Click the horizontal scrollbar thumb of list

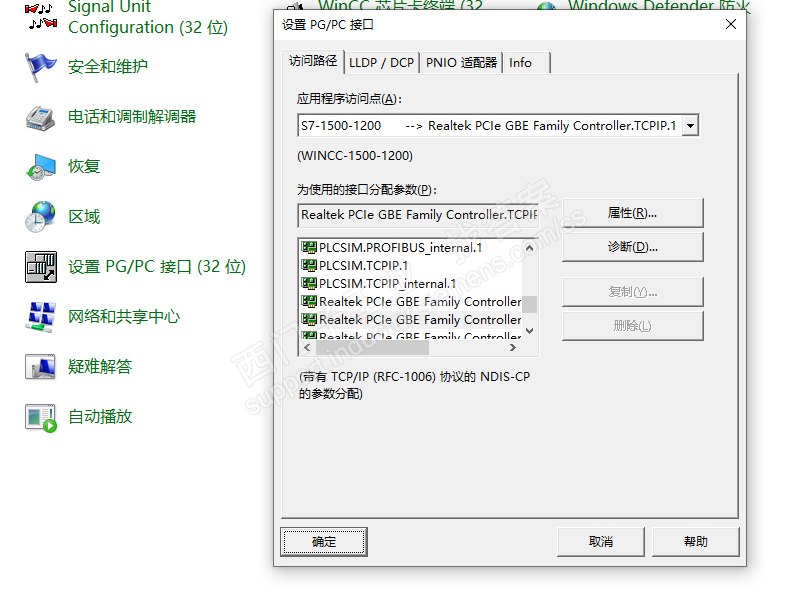click(x=372, y=348)
